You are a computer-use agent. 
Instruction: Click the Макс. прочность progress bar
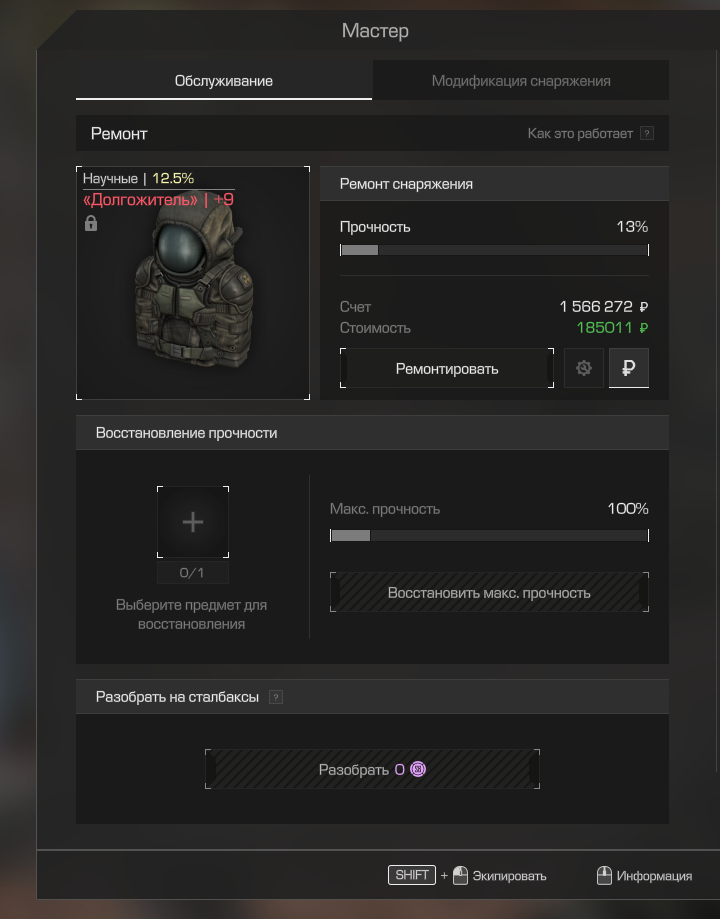(x=489, y=535)
